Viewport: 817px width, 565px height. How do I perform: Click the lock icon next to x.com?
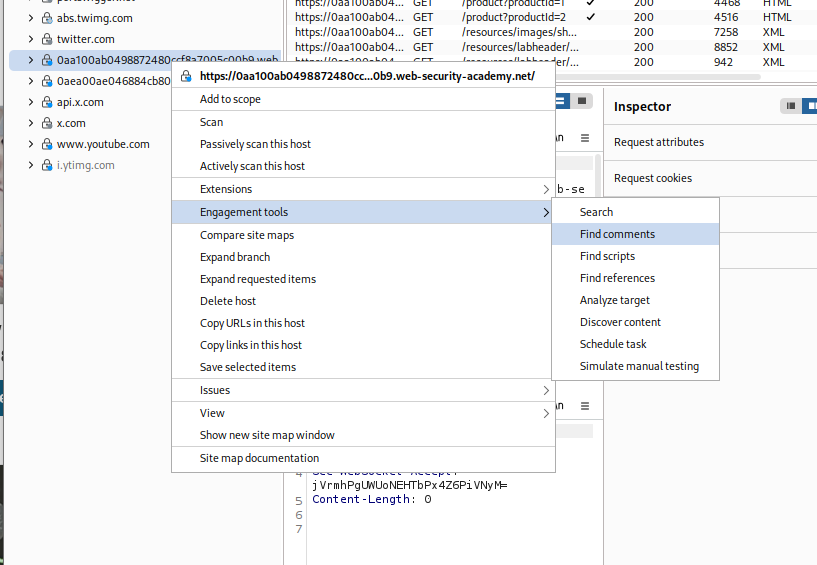click(46, 123)
